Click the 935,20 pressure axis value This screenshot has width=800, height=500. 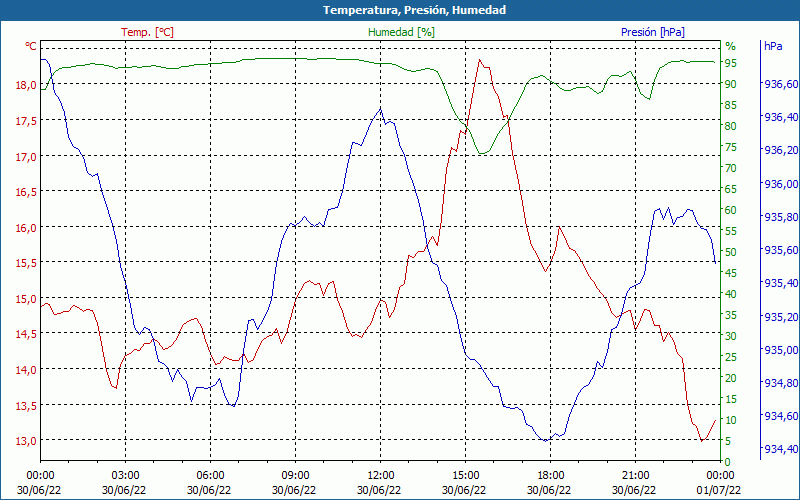coord(781,317)
